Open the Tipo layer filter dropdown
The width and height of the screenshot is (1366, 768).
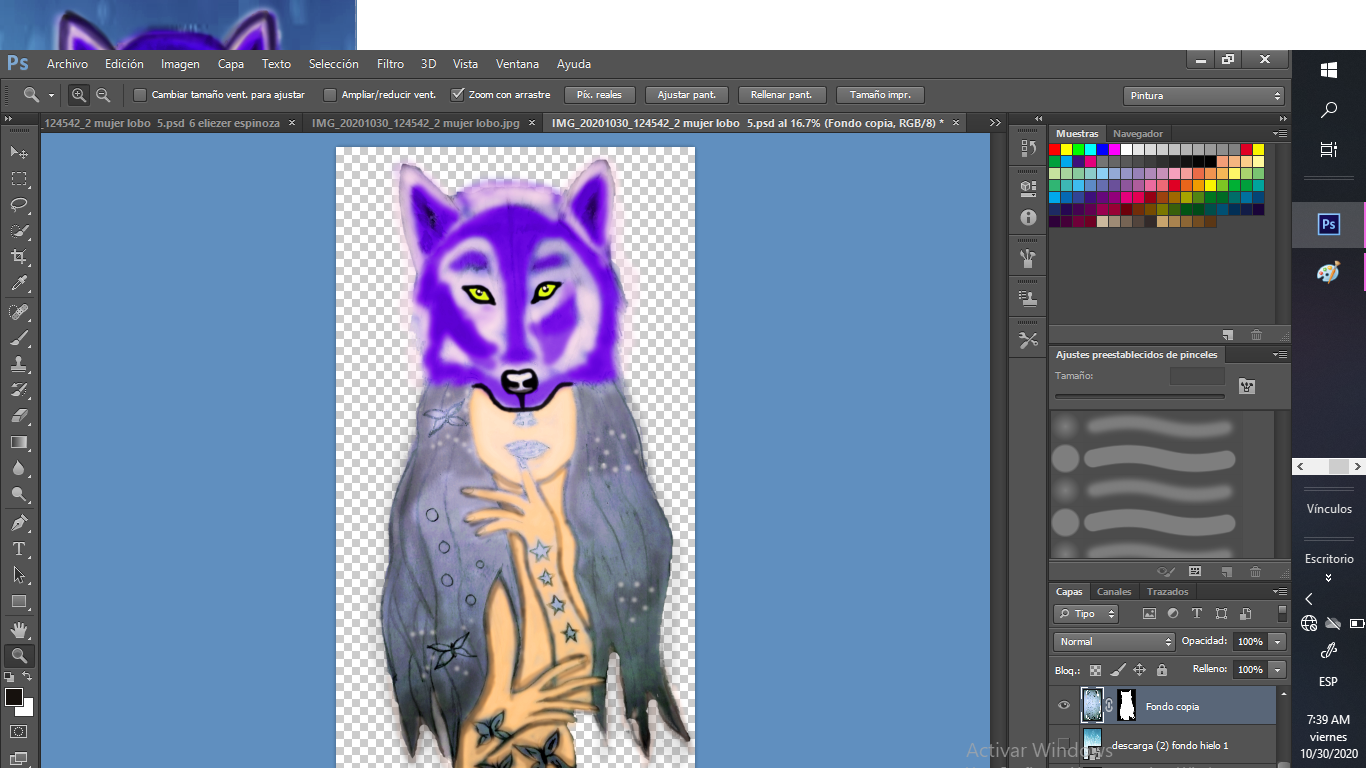coord(1087,614)
